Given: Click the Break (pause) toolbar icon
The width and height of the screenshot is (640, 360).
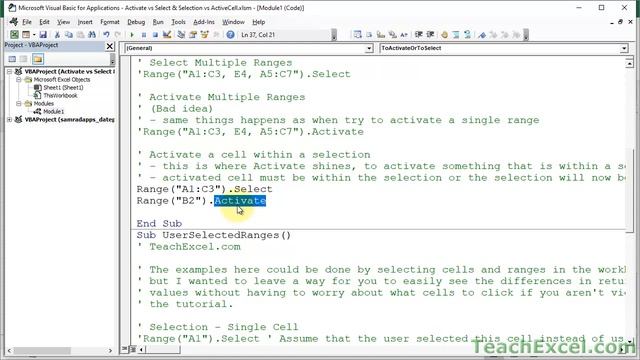Looking at the screenshot, I should click(x=144, y=35).
